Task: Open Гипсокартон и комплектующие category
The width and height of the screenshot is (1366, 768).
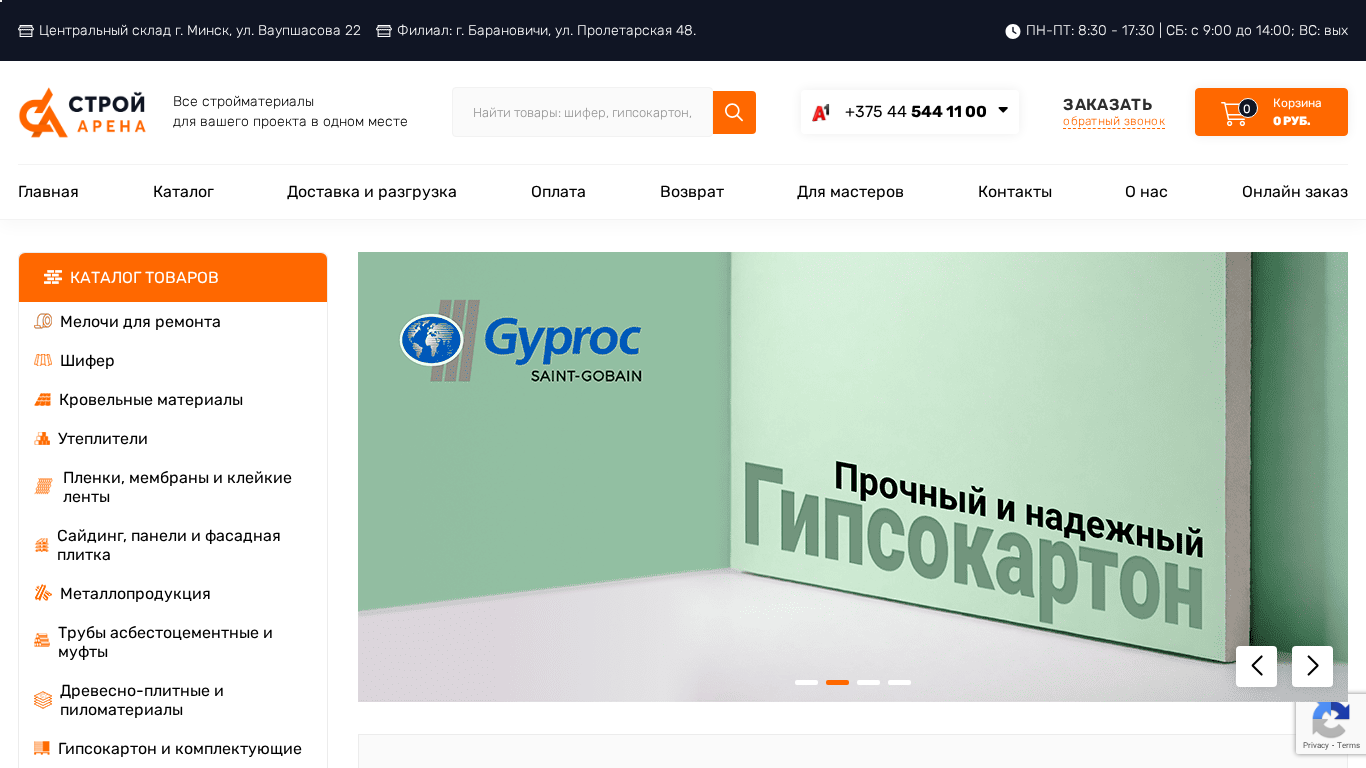Action: 180,749
